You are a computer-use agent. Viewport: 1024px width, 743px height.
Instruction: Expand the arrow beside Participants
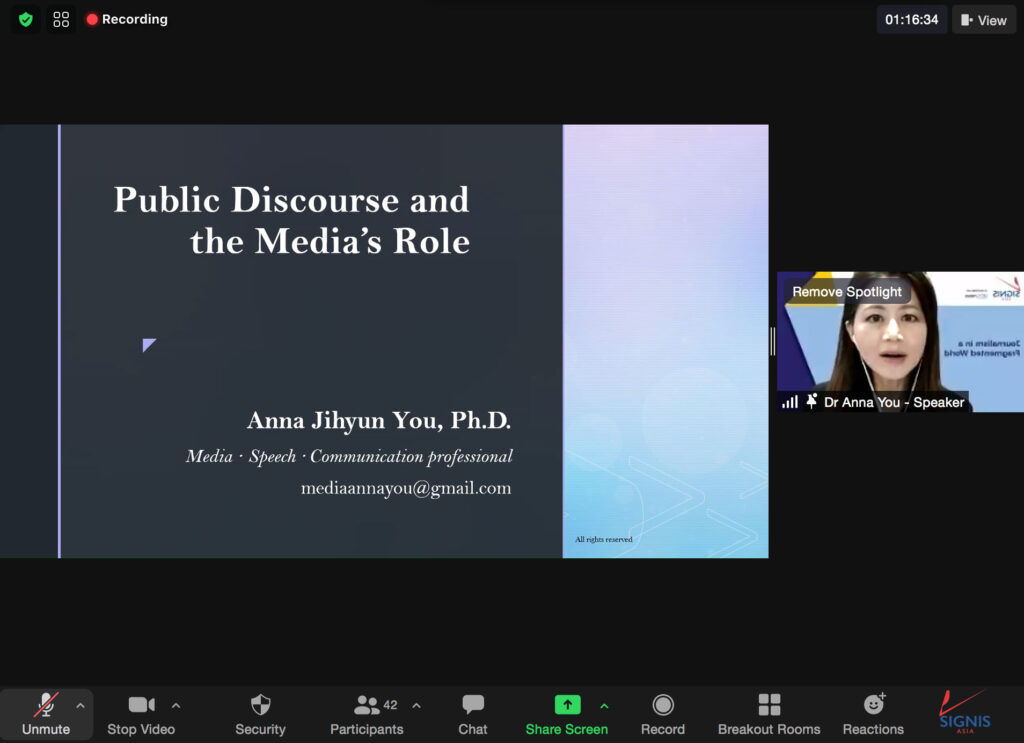(x=416, y=705)
